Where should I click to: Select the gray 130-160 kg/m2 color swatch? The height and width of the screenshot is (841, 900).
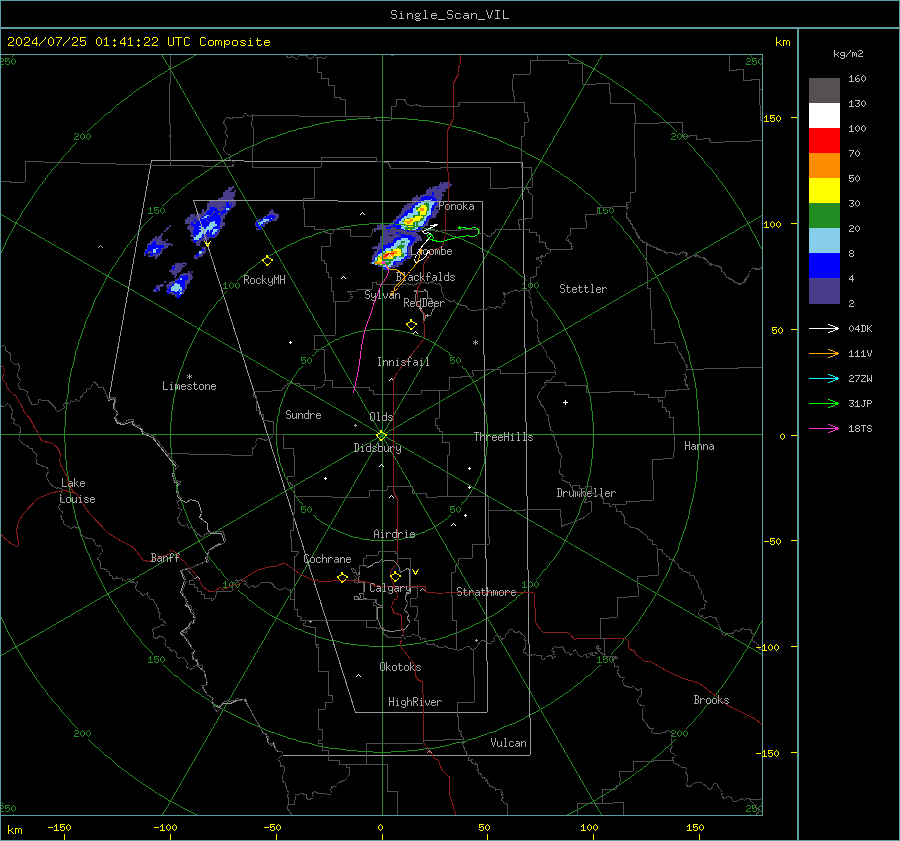click(824, 91)
